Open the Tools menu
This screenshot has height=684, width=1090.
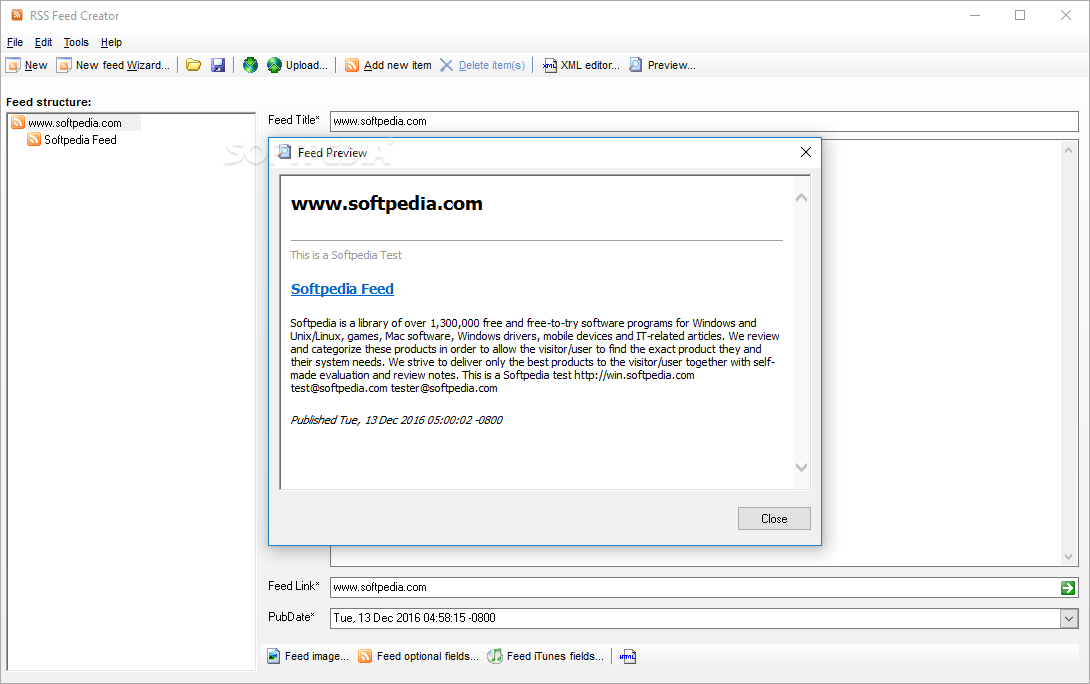tap(76, 42)
